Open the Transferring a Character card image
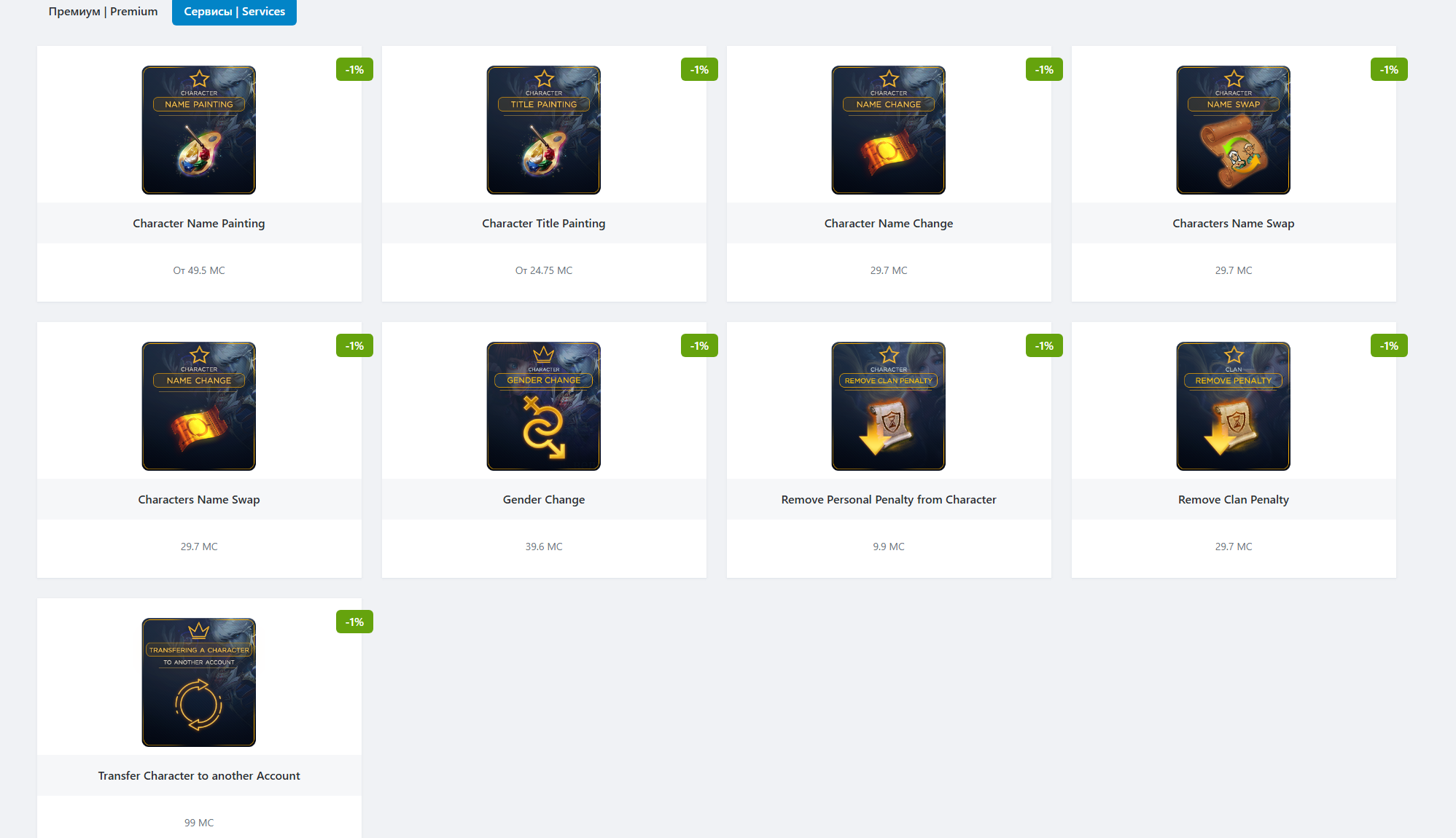1456x838 pixels. [199, 682]
